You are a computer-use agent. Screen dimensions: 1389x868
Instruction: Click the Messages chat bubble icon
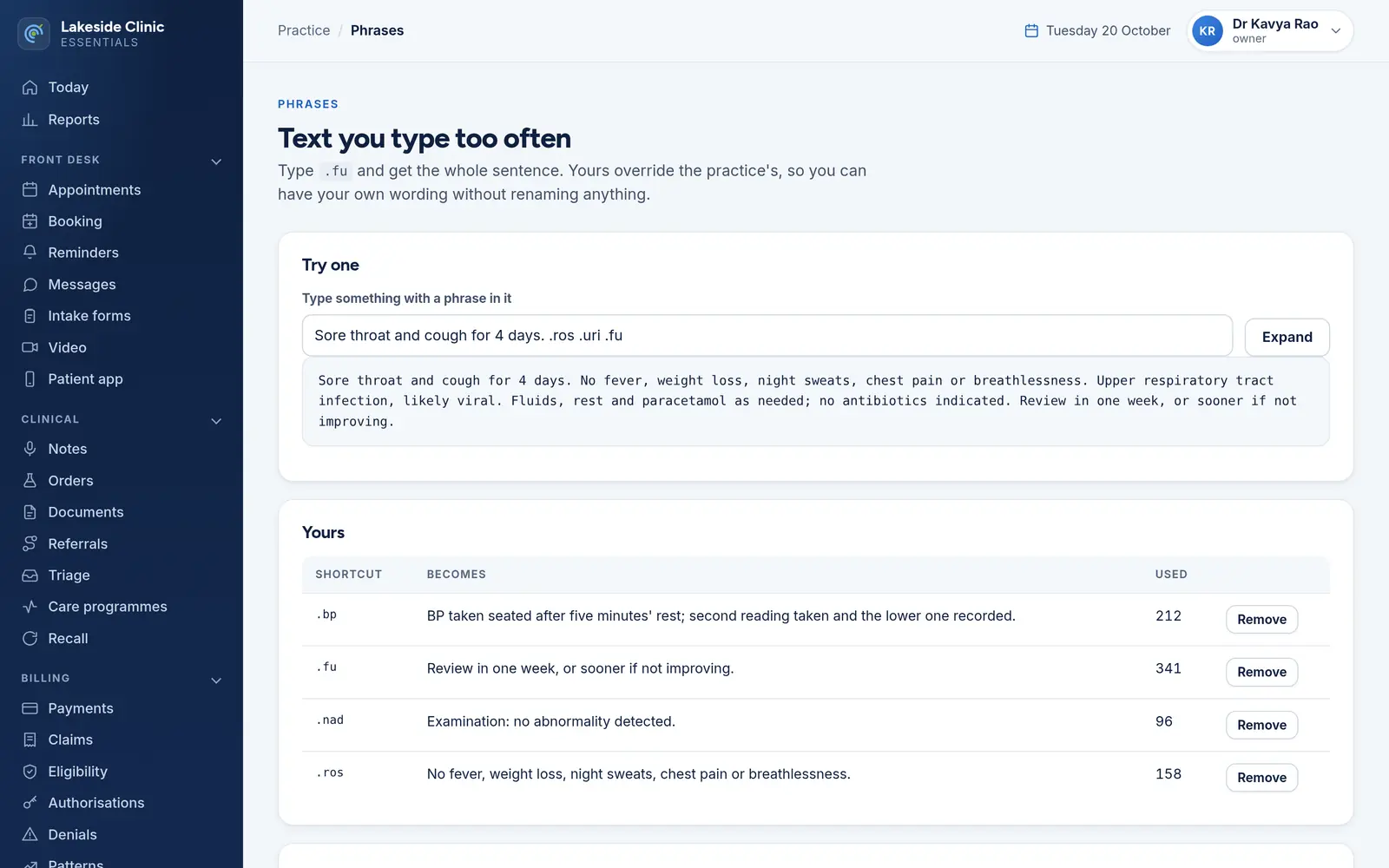tap(30, 285)
